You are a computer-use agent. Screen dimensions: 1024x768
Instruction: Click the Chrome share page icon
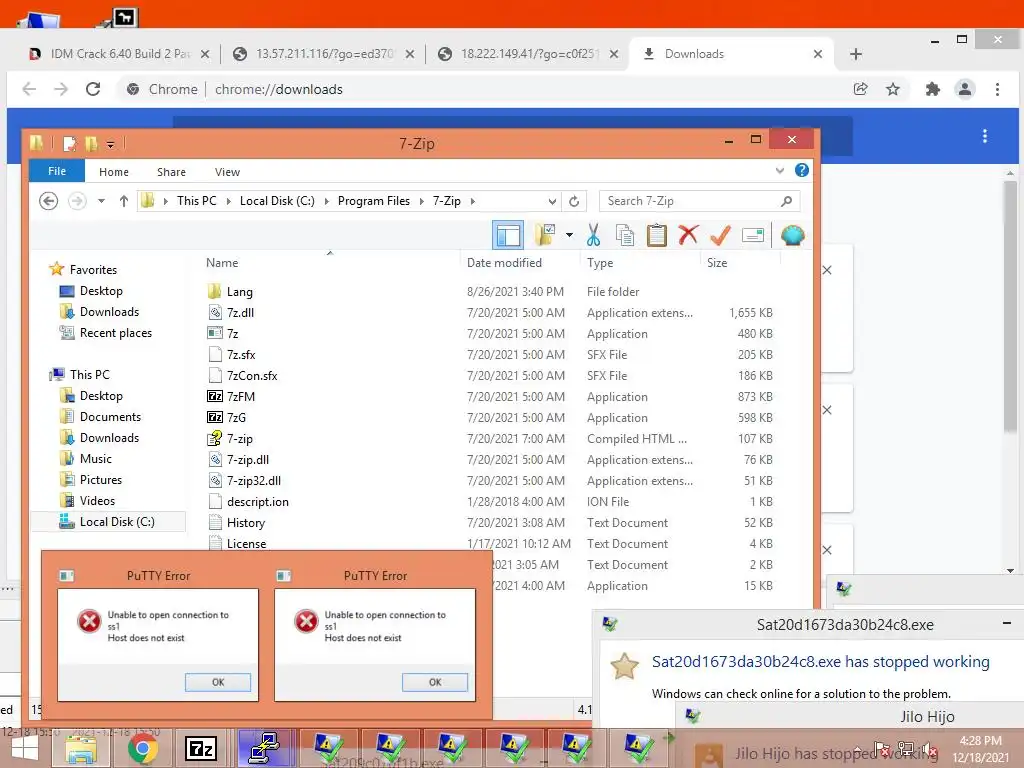pyautogui.click(x=861, y=89)
